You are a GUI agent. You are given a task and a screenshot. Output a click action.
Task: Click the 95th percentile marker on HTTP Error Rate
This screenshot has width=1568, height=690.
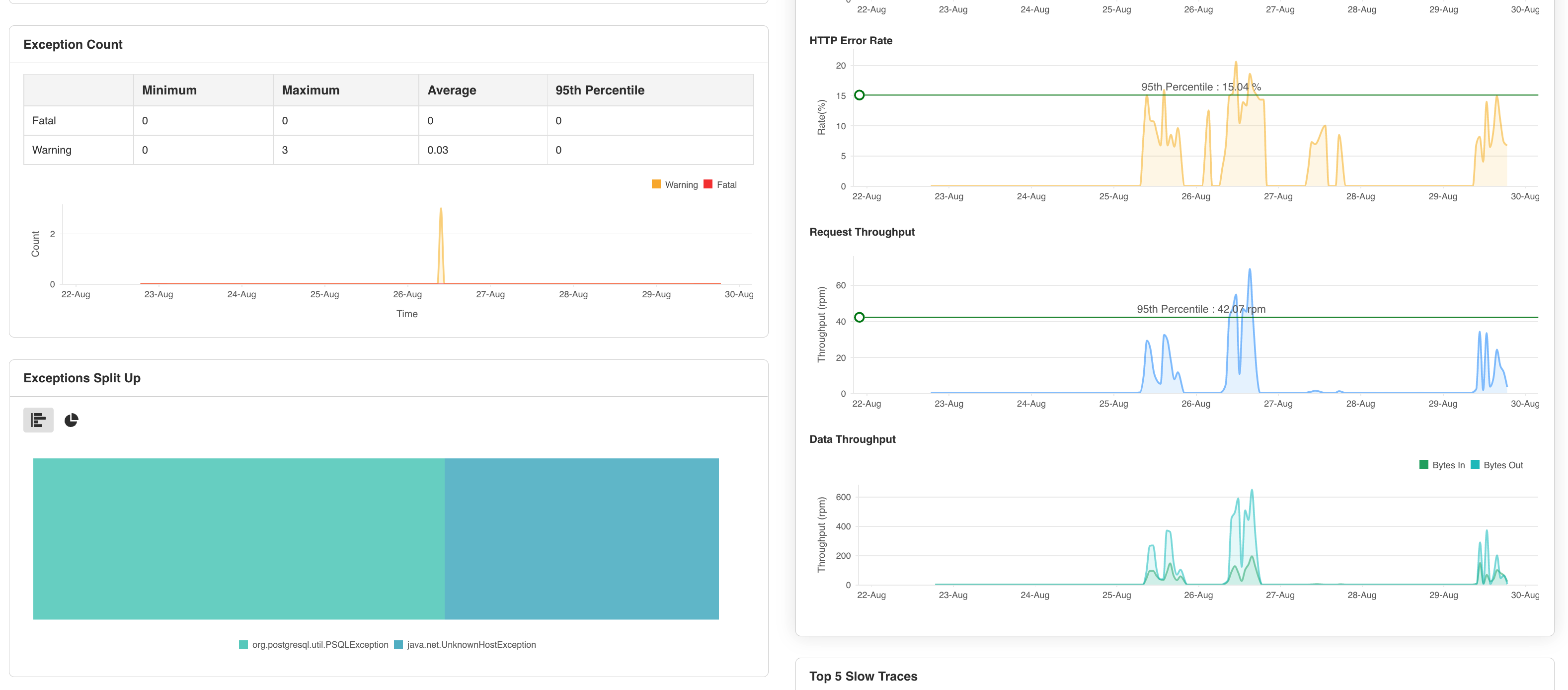(860, 95)
